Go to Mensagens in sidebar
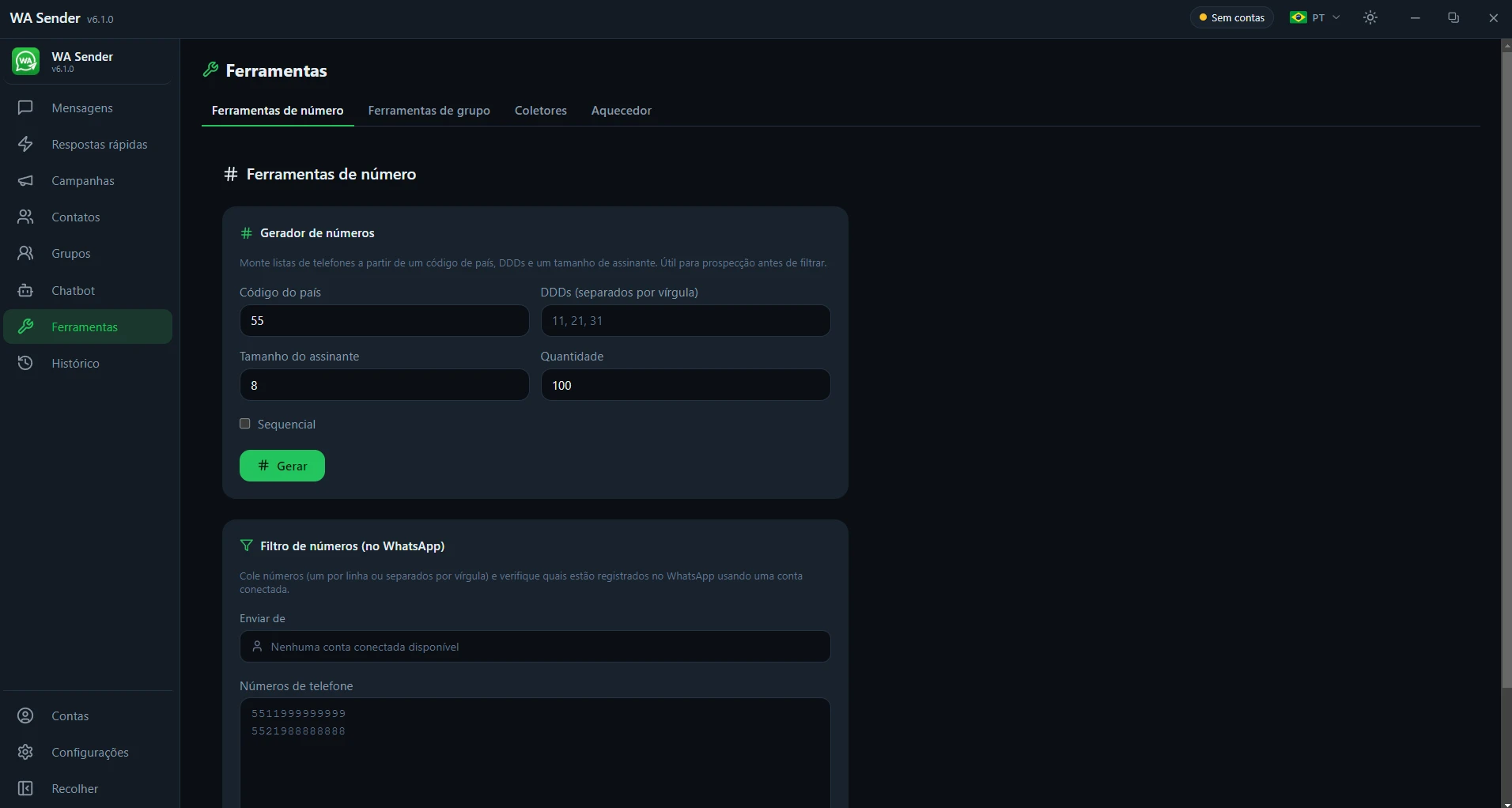 click(88, 108)
